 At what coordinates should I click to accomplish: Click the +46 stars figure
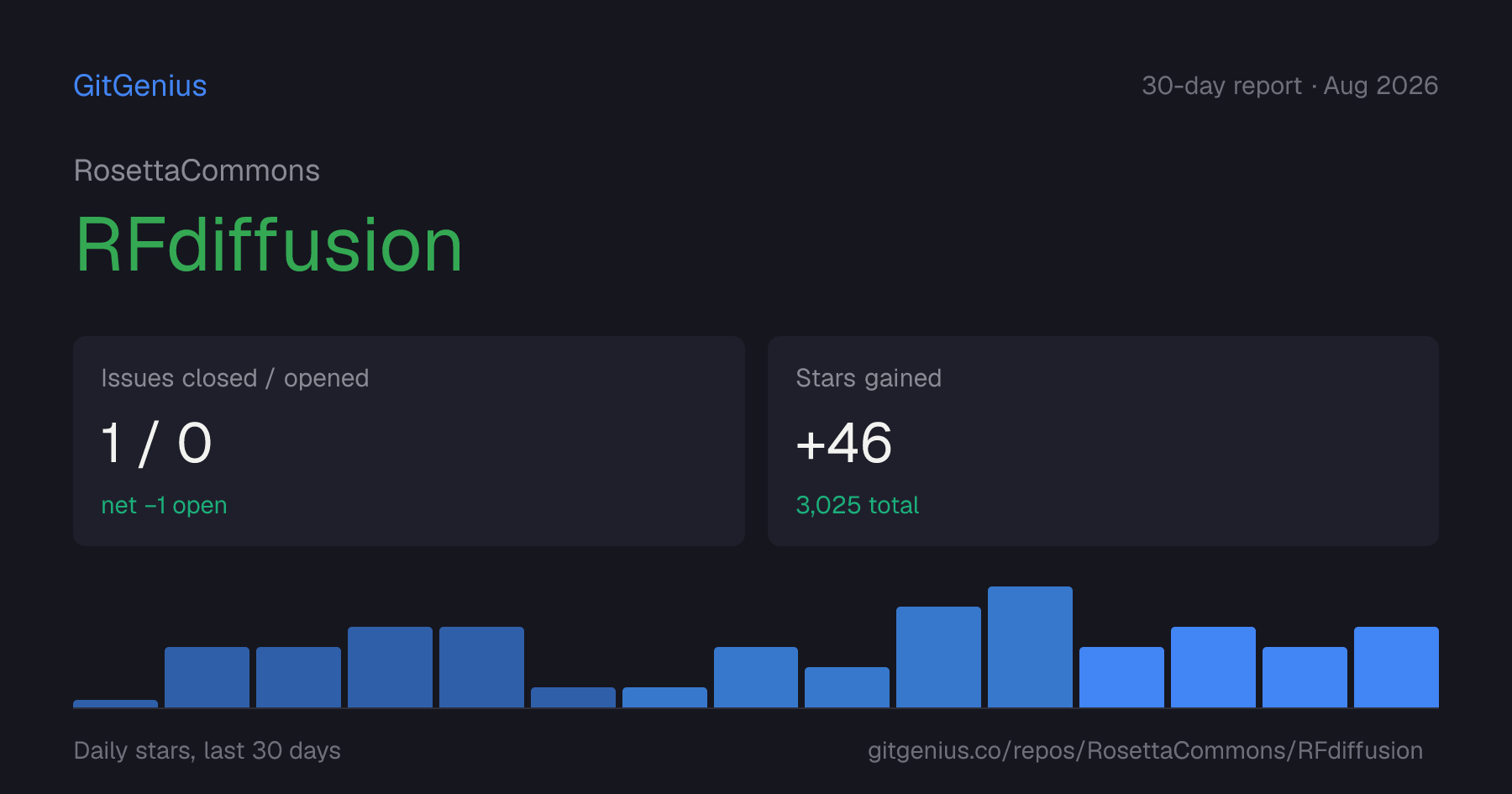pos(843,443)
